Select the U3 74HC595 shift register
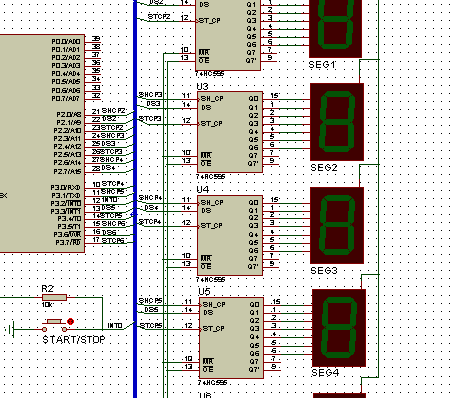Viewport: 454px width, 398px height. click(230, 132)
